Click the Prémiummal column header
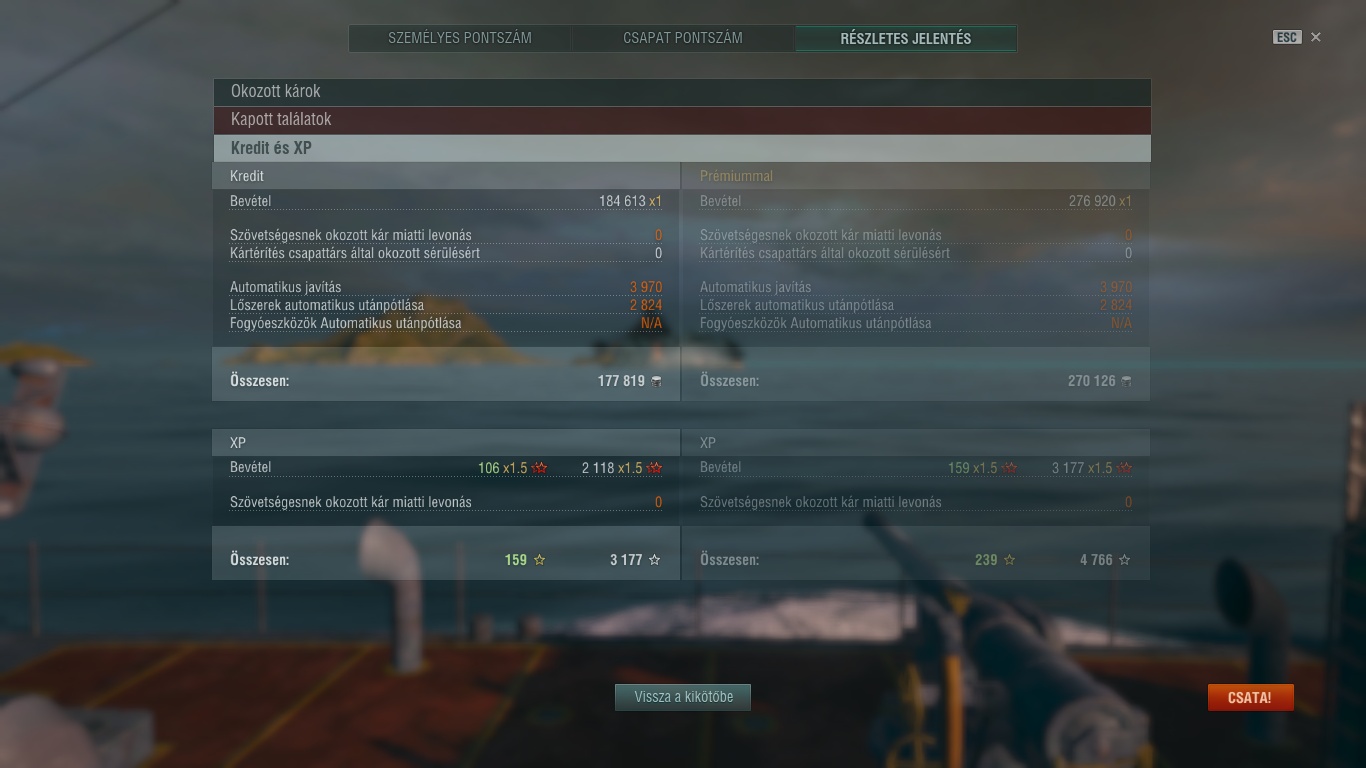The height and width of the screenshot is (768, 1366). coord(736,176)
